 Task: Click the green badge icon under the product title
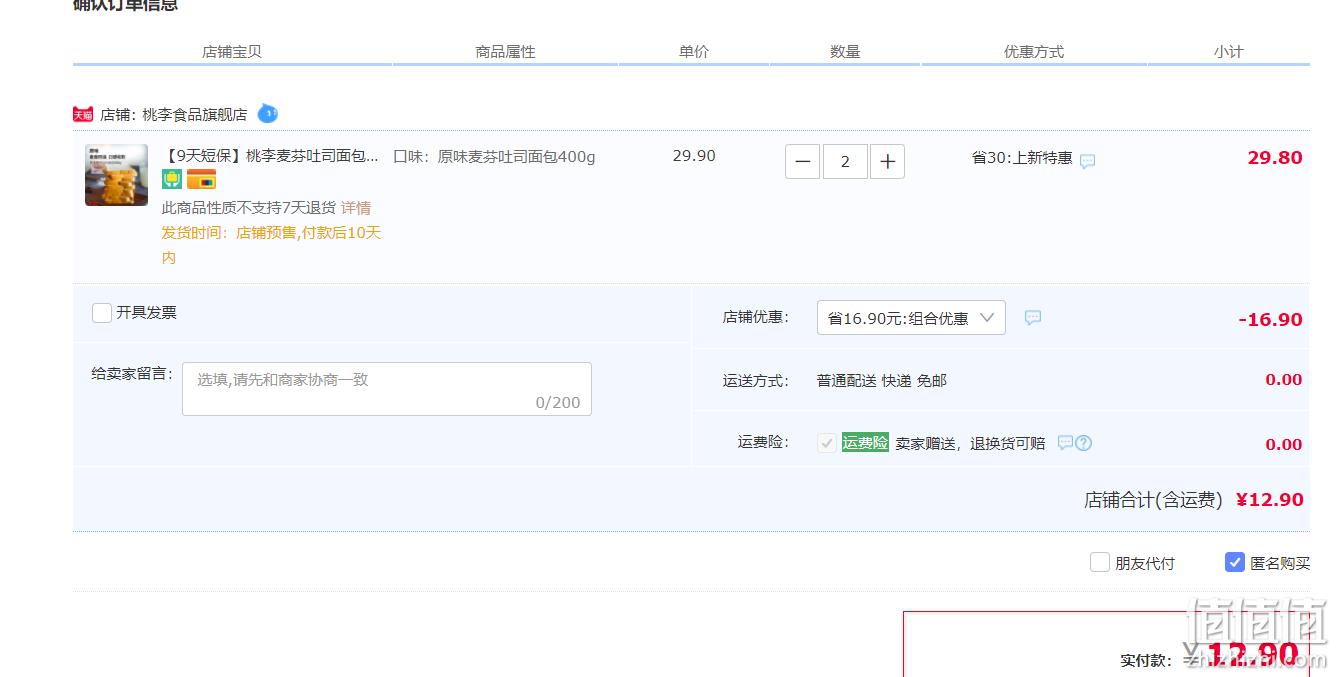pos(172,180)
